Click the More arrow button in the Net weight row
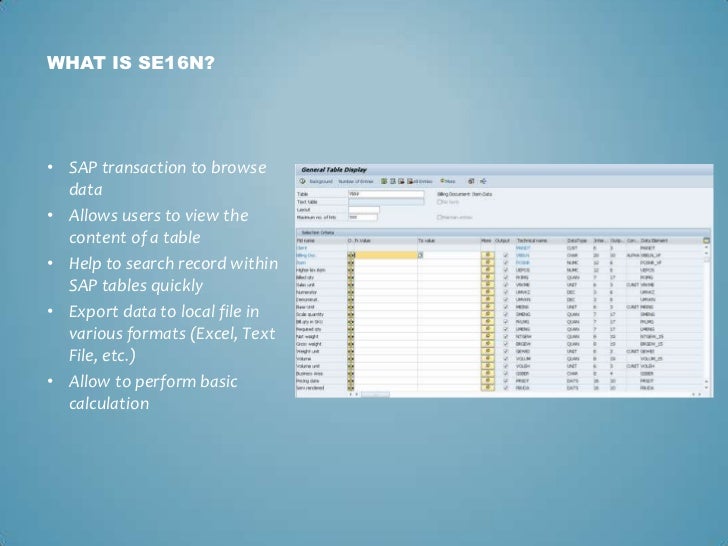The image size is (728, 546). coord(488,337)
